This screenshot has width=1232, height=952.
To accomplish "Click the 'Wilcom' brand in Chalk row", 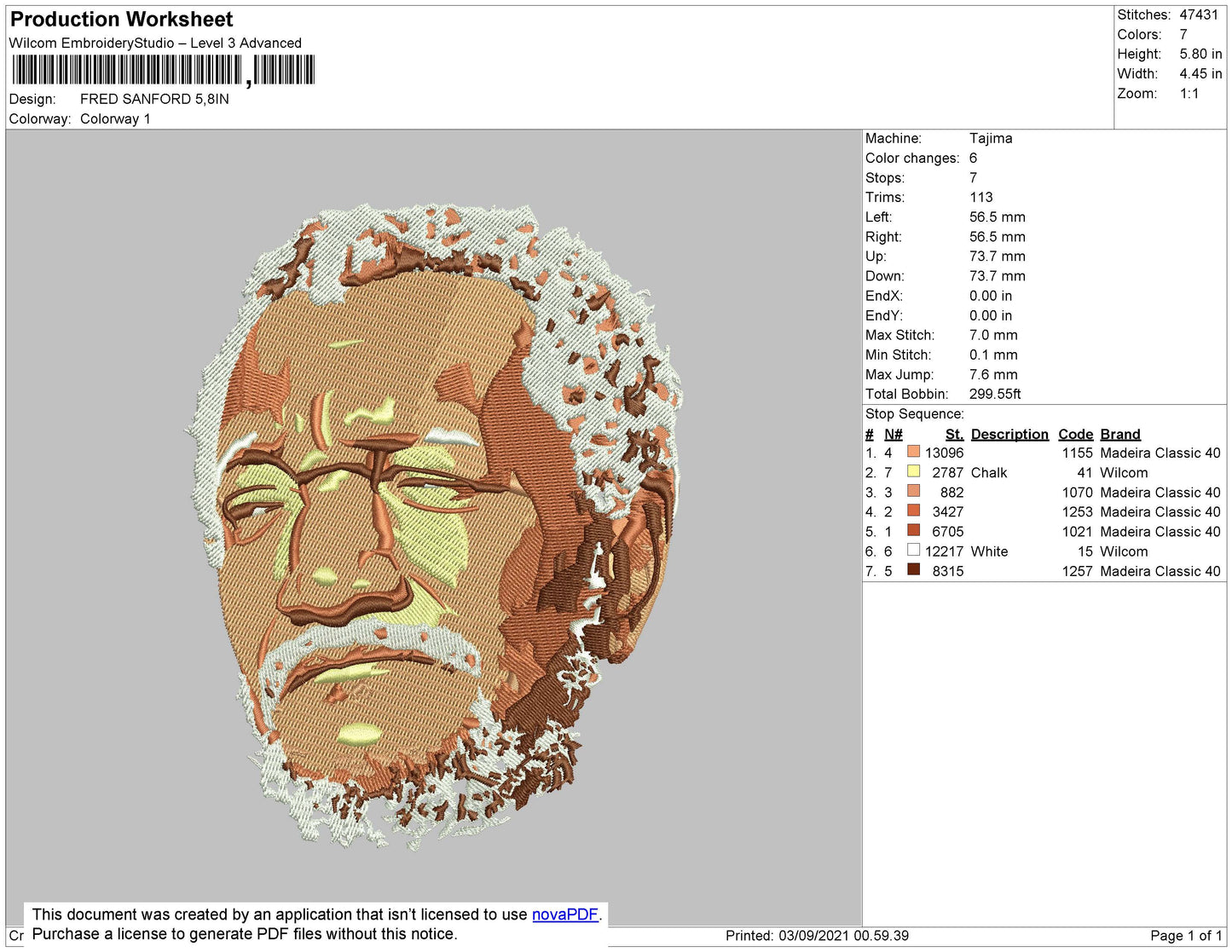I will 1124,472.
